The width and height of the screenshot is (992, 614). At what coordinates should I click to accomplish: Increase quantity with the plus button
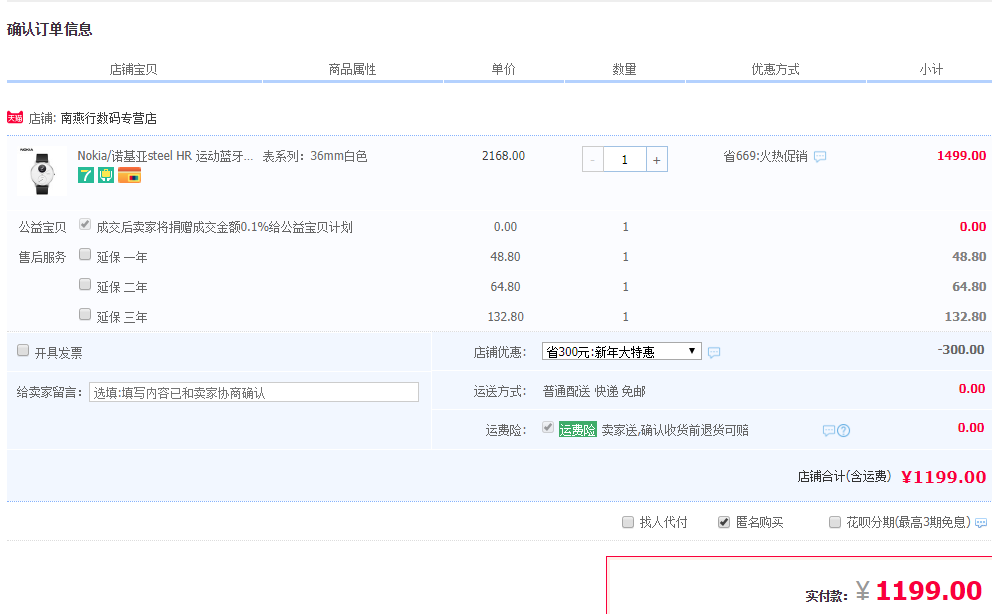657,159
